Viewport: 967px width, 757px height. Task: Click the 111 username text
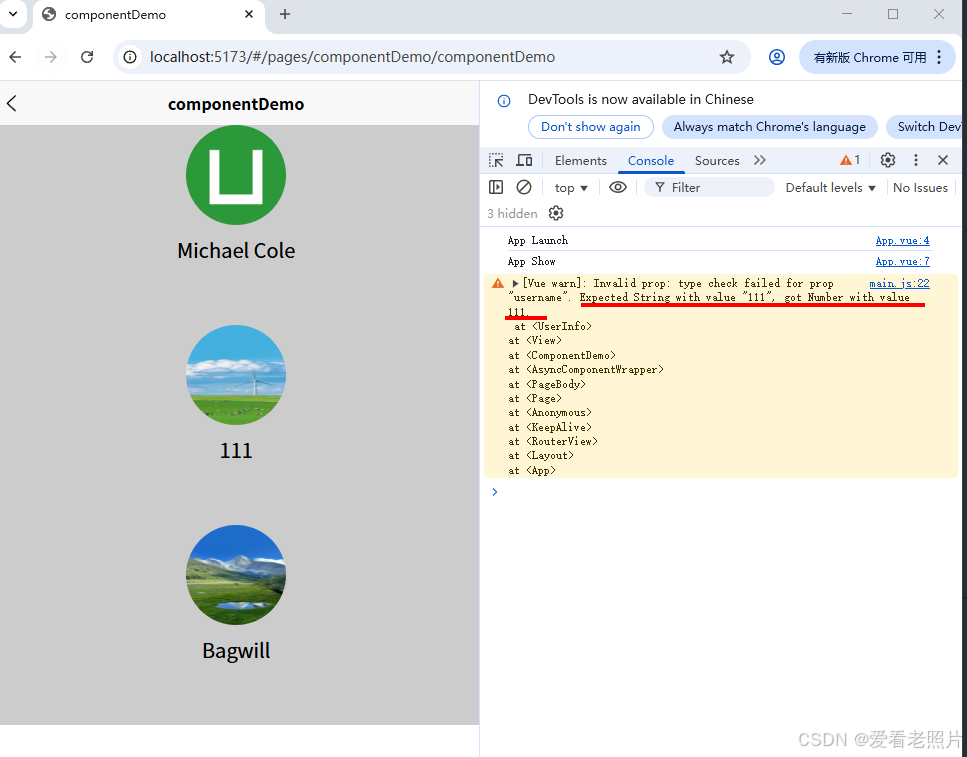pos(236,451)
